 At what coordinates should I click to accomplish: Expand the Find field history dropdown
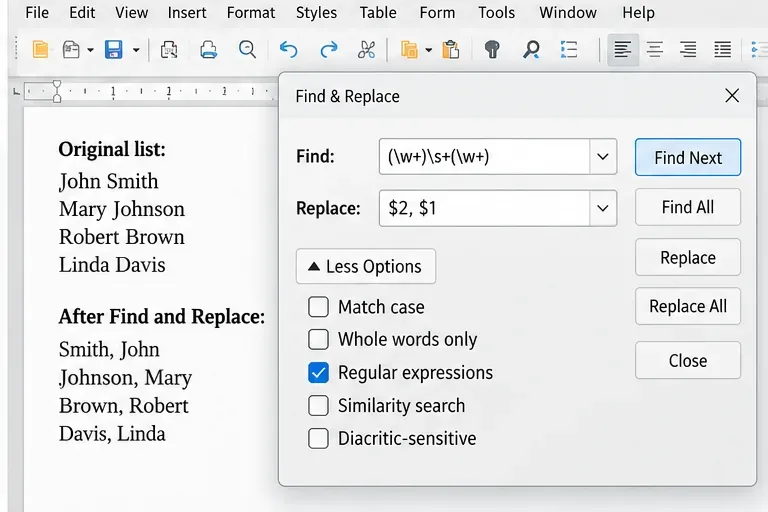pyautogui.click(x=603, y=157)
